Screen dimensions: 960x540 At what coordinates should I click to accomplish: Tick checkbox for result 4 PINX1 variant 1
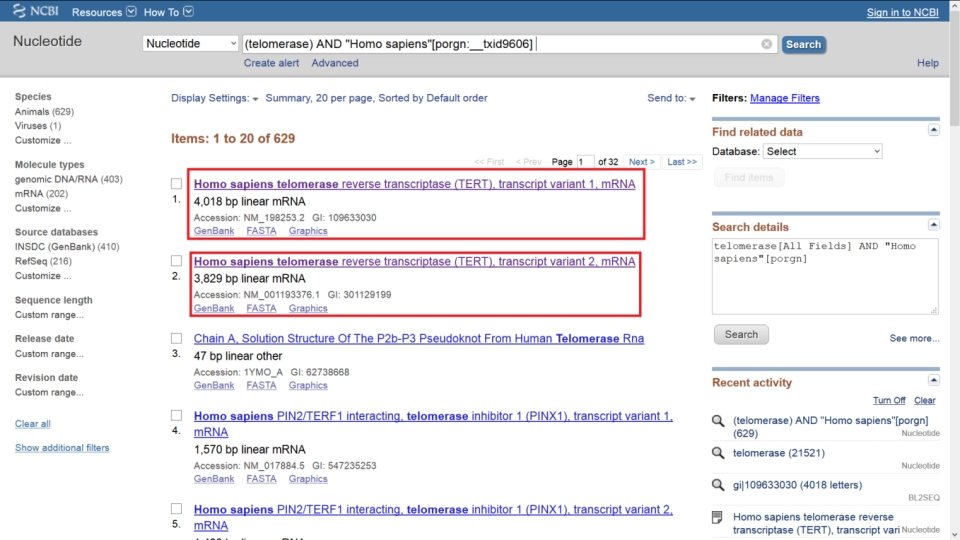tap(176, 415)
